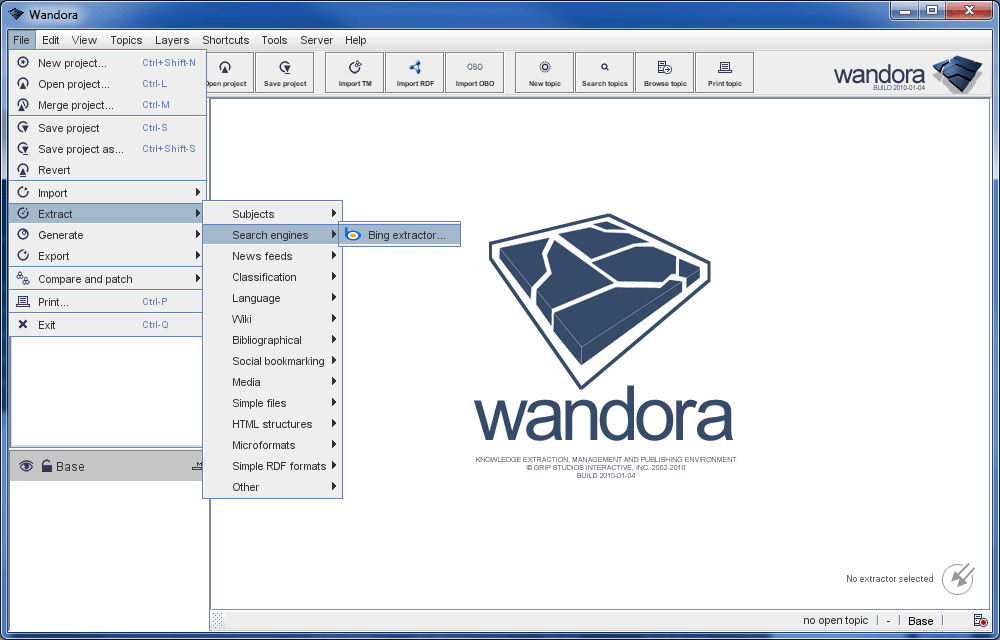Click the Import OBO toolbar icon
The height and width of the screenshot is (640, 1000).
point(474,73)
